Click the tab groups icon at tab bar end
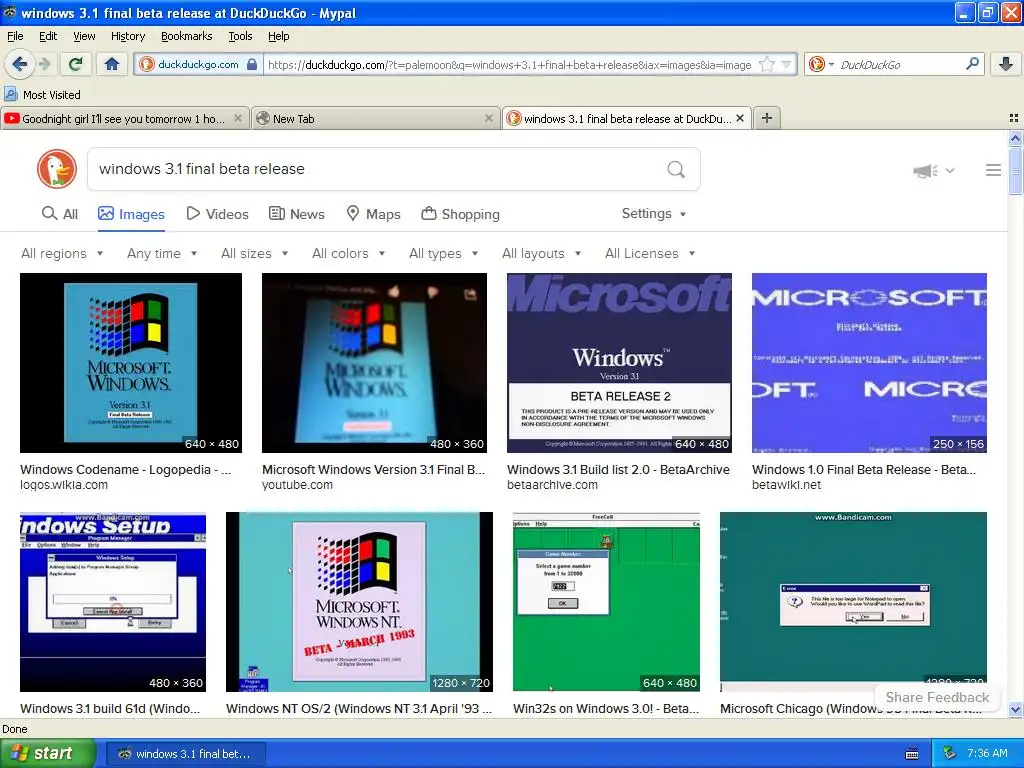Screen dimensions: 1024x768 pyautogui.click(x=1014, y=118)
